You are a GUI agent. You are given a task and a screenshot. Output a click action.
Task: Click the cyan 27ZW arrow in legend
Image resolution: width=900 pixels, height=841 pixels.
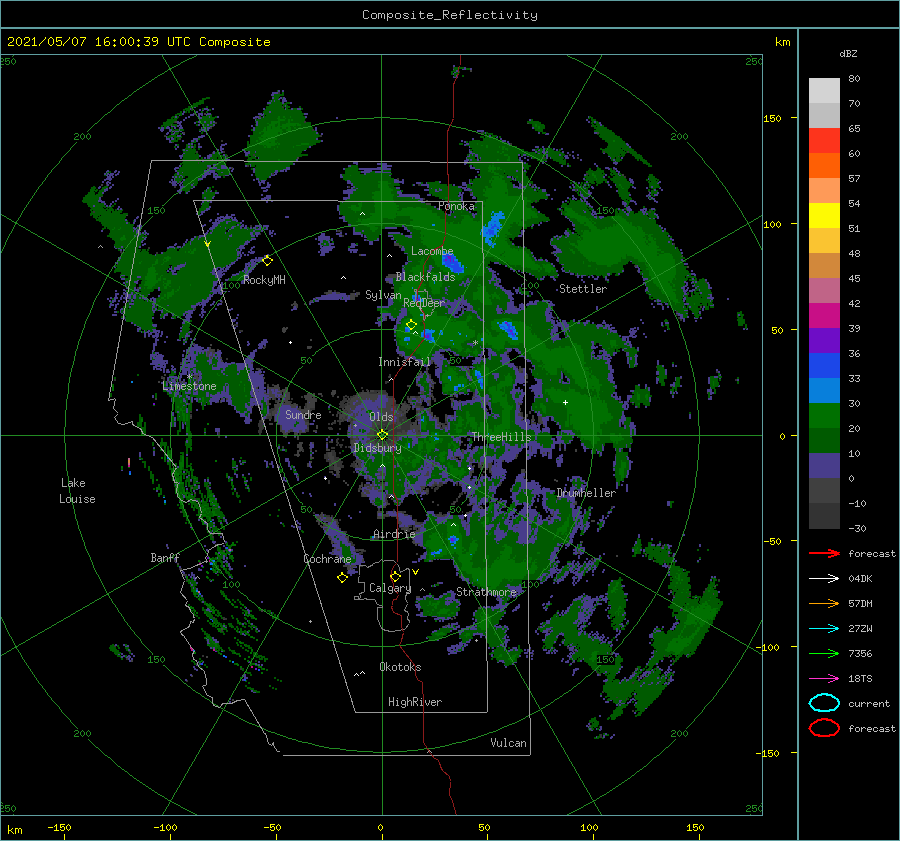pos(824,629)
